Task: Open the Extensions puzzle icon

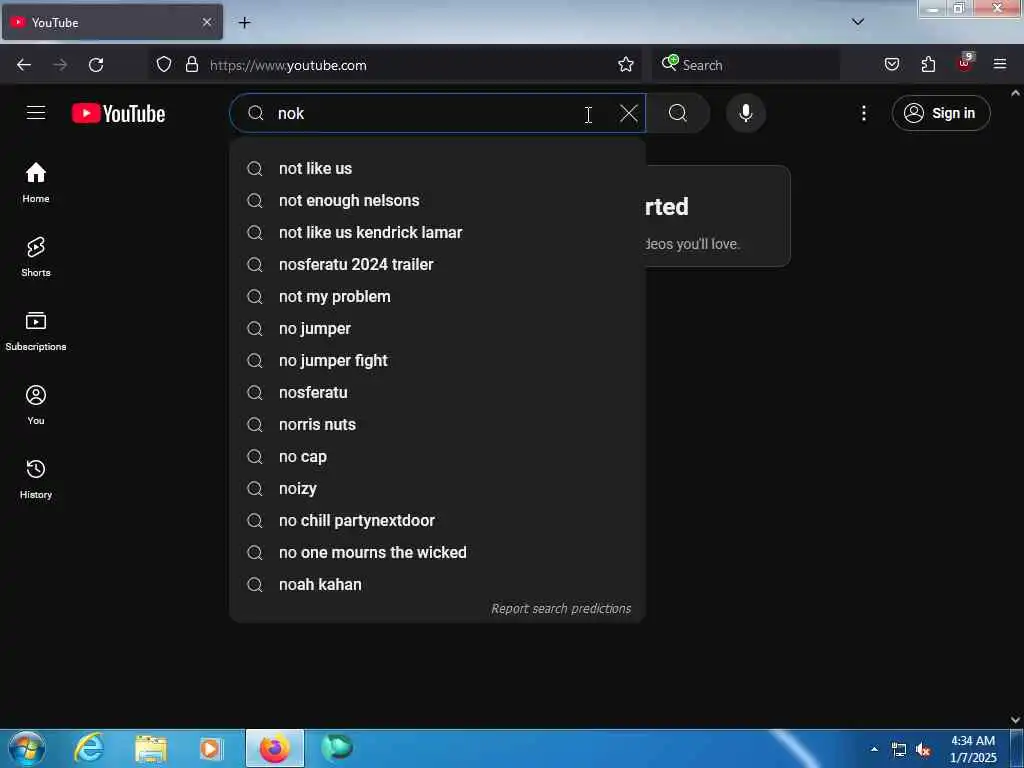Action: pos(928,64)
